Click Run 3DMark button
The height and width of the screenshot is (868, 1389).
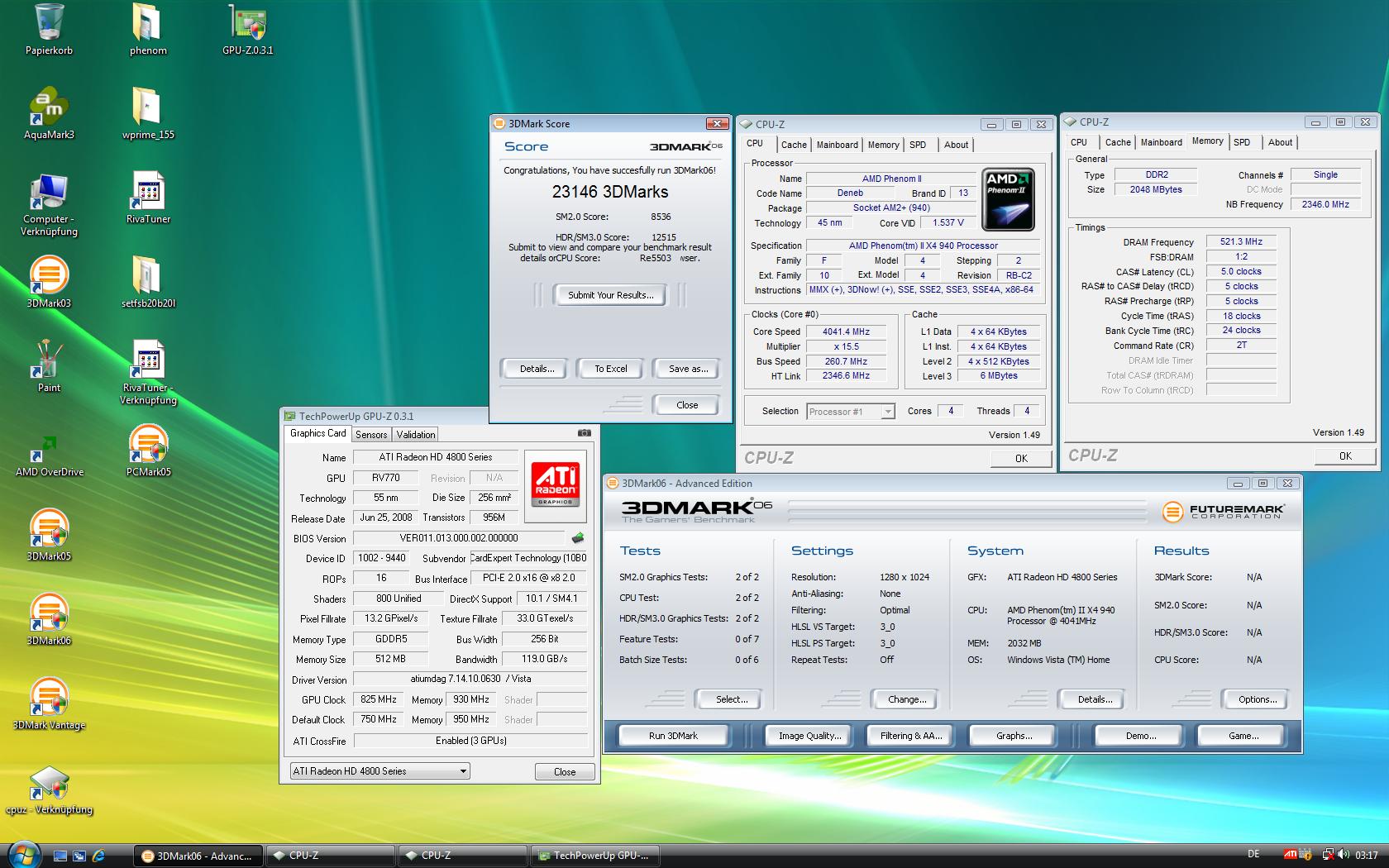click(673, 736)
